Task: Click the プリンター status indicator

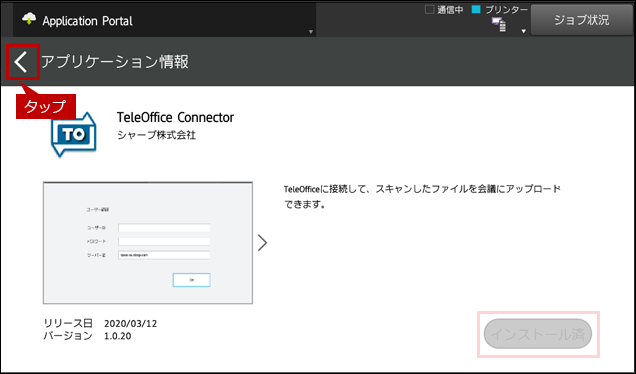Action: [x=500, y=10]
